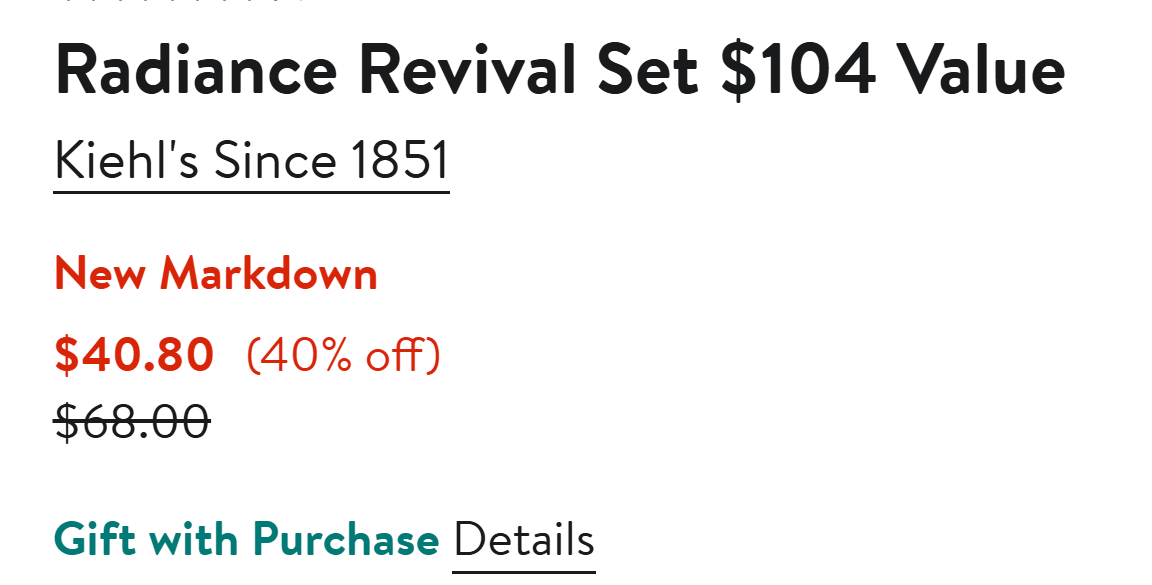Image resolution: width=1152 pixels, height=585 pixels.
Task: Click the (40% off) discount text
Action: click(343, 355)
